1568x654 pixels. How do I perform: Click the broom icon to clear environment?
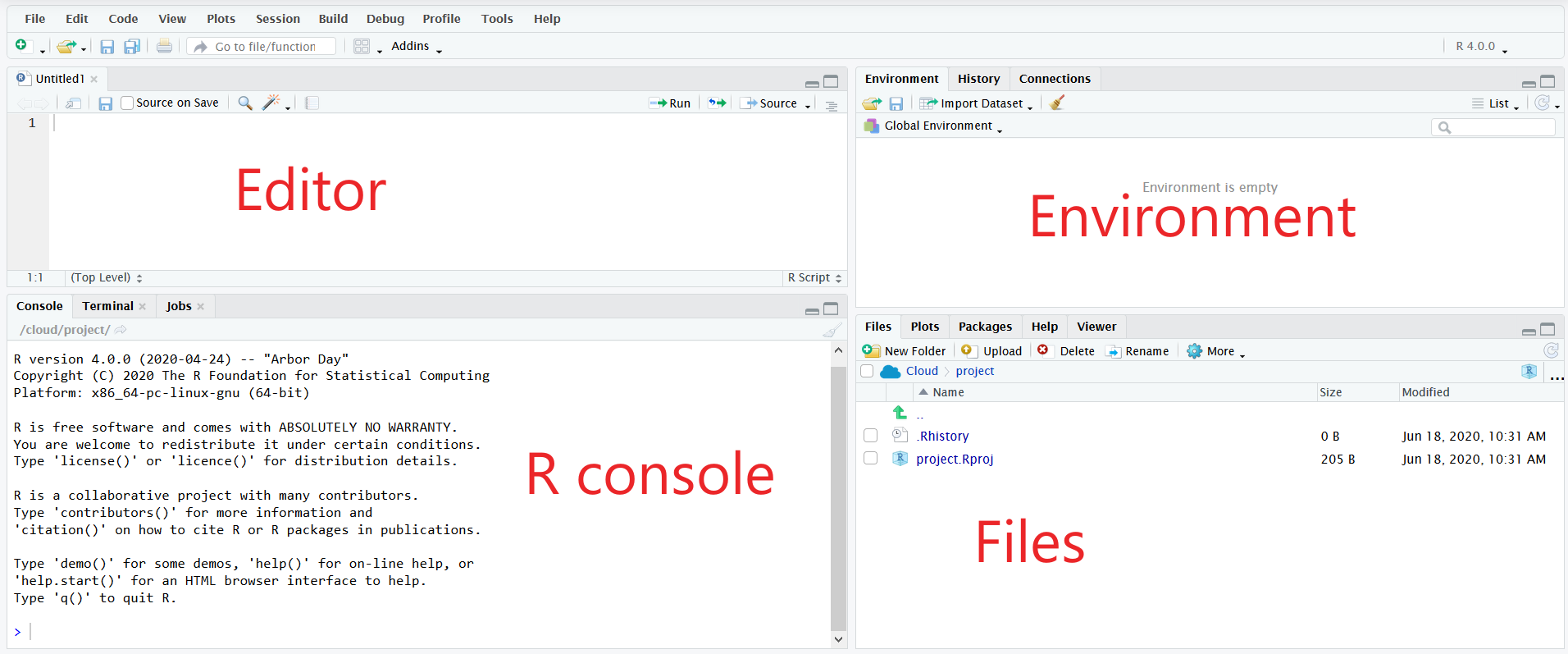1057,103
